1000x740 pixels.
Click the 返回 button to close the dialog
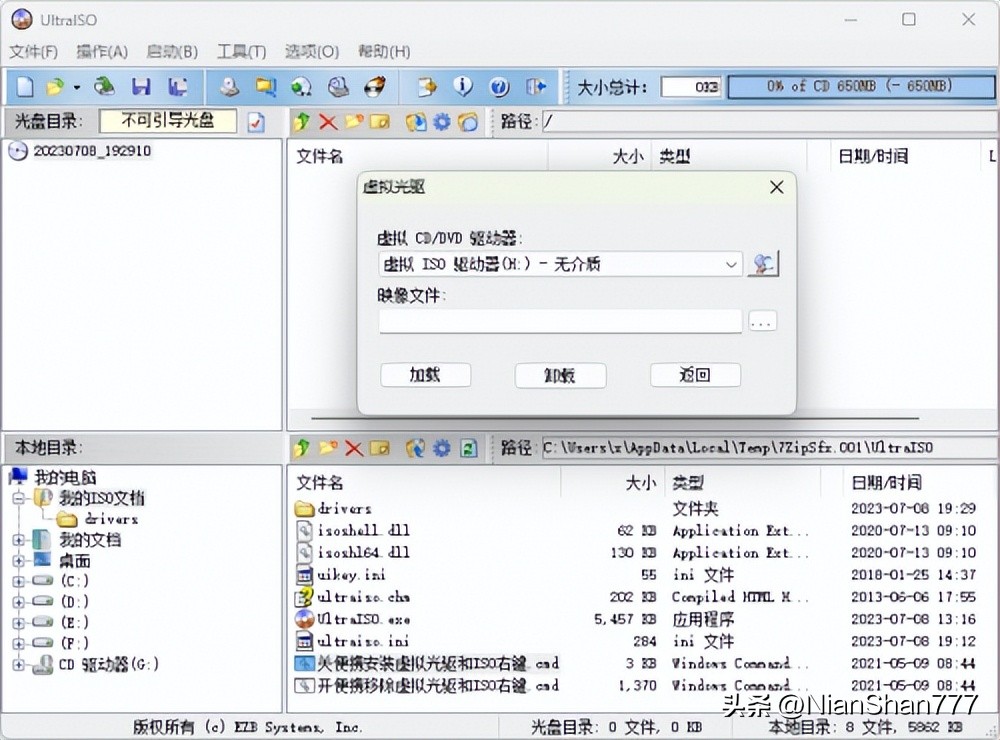click(x=695, y=374)
